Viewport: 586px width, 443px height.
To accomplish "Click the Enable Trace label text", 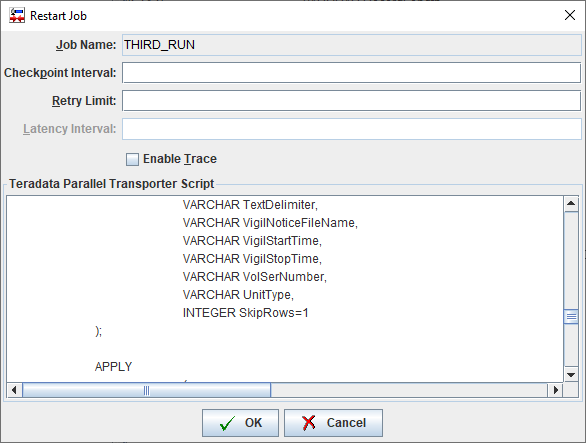I will point(180,159).
